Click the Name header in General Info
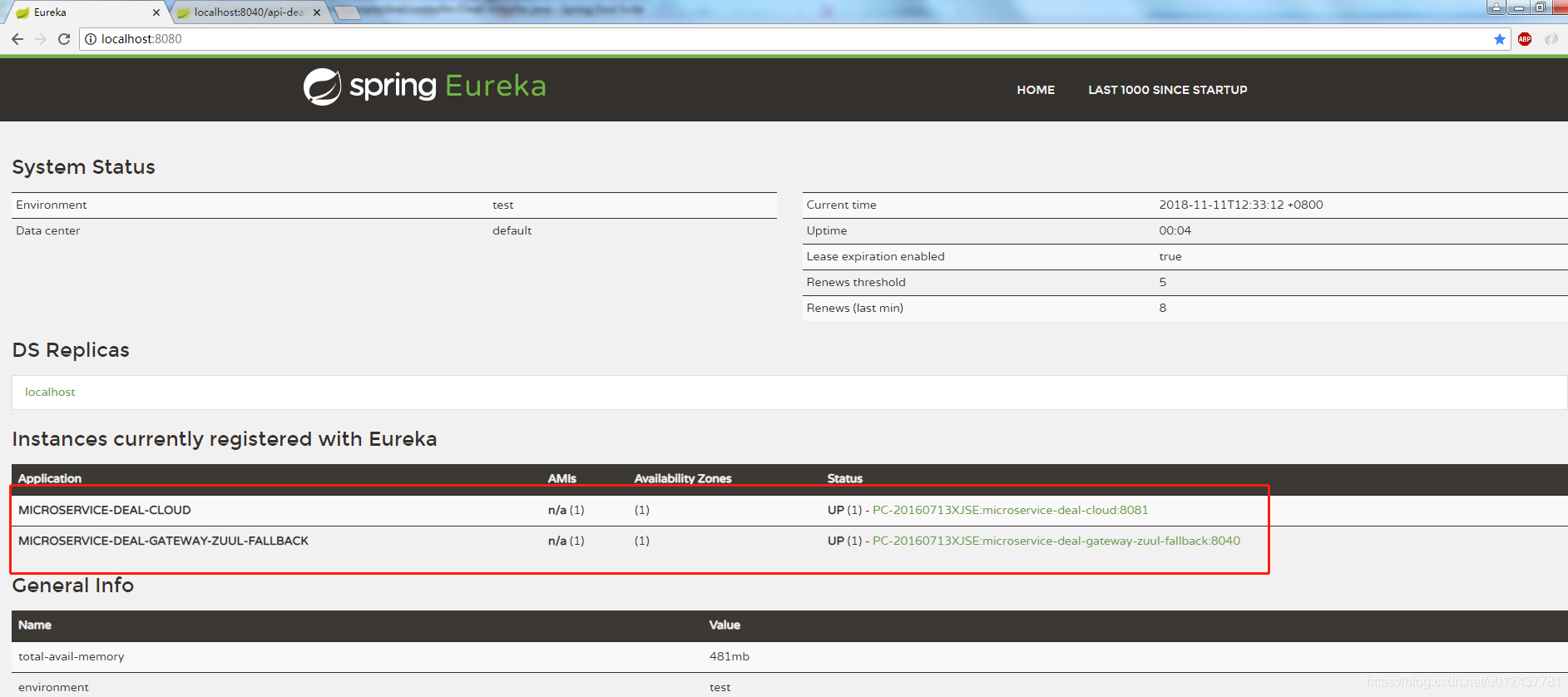This screenshot has width=1568, height=697. point(35,625)
